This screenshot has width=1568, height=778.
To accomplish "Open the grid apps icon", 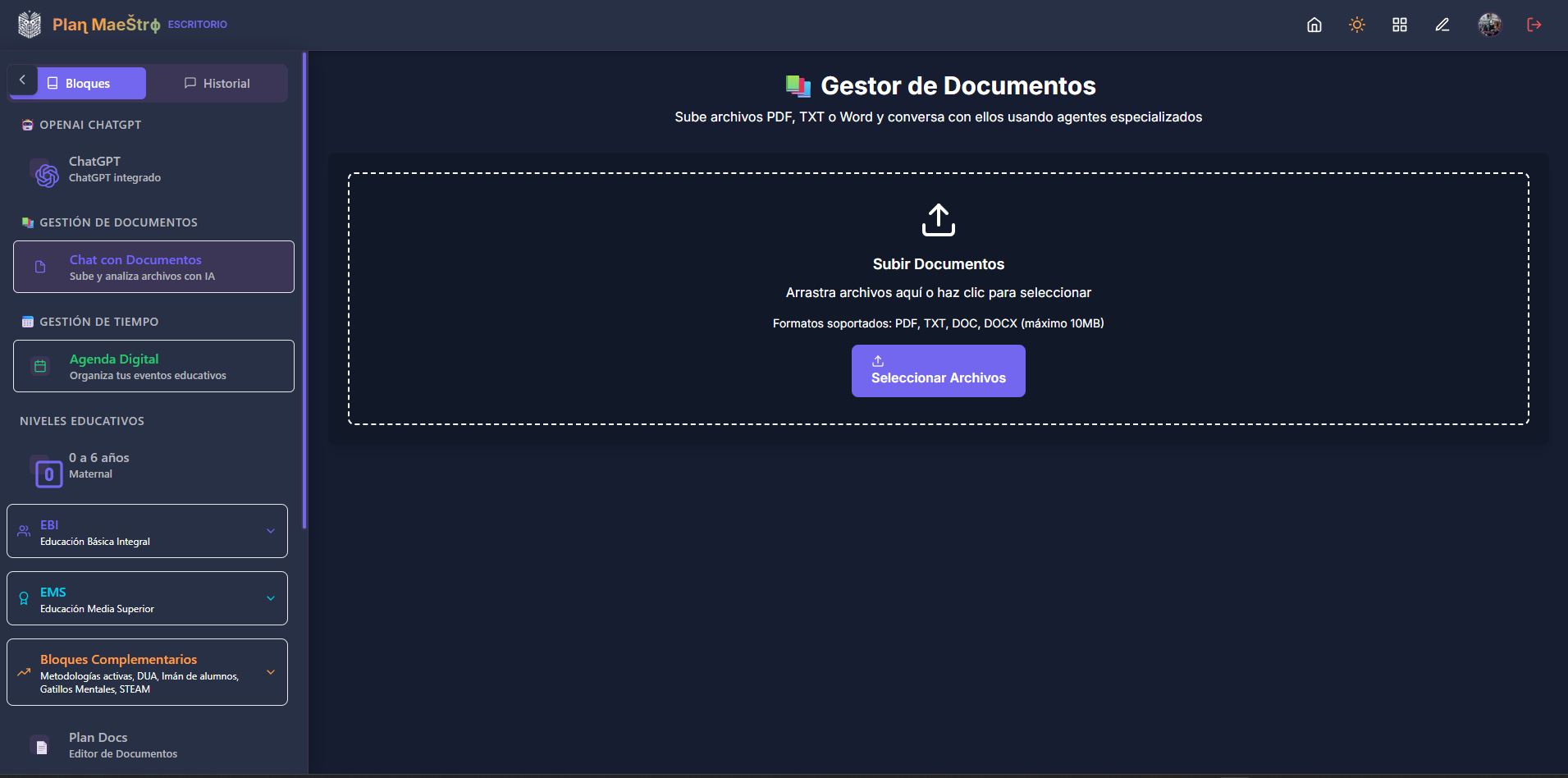I will (x=1399, y=25).
